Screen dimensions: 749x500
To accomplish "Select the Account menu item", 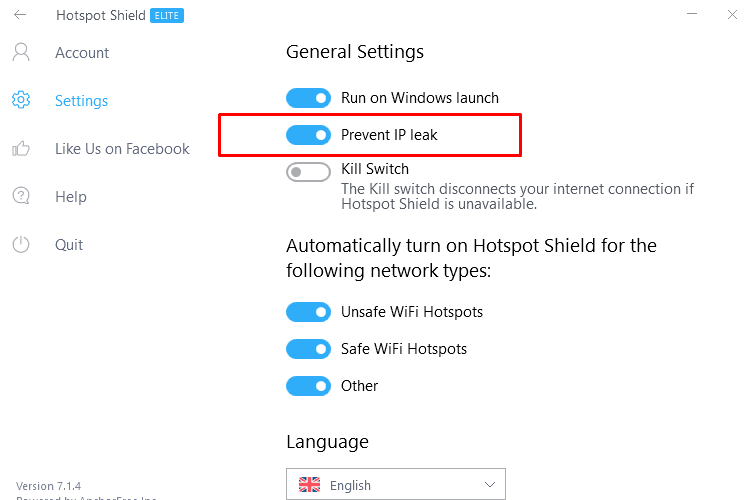I will click(x=82, y=53).
